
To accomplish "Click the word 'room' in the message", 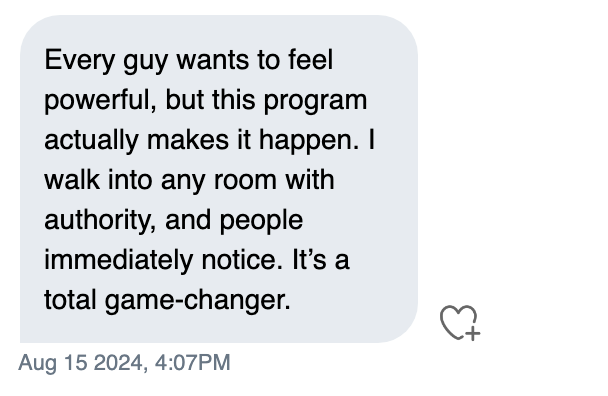I will [245, 181].
